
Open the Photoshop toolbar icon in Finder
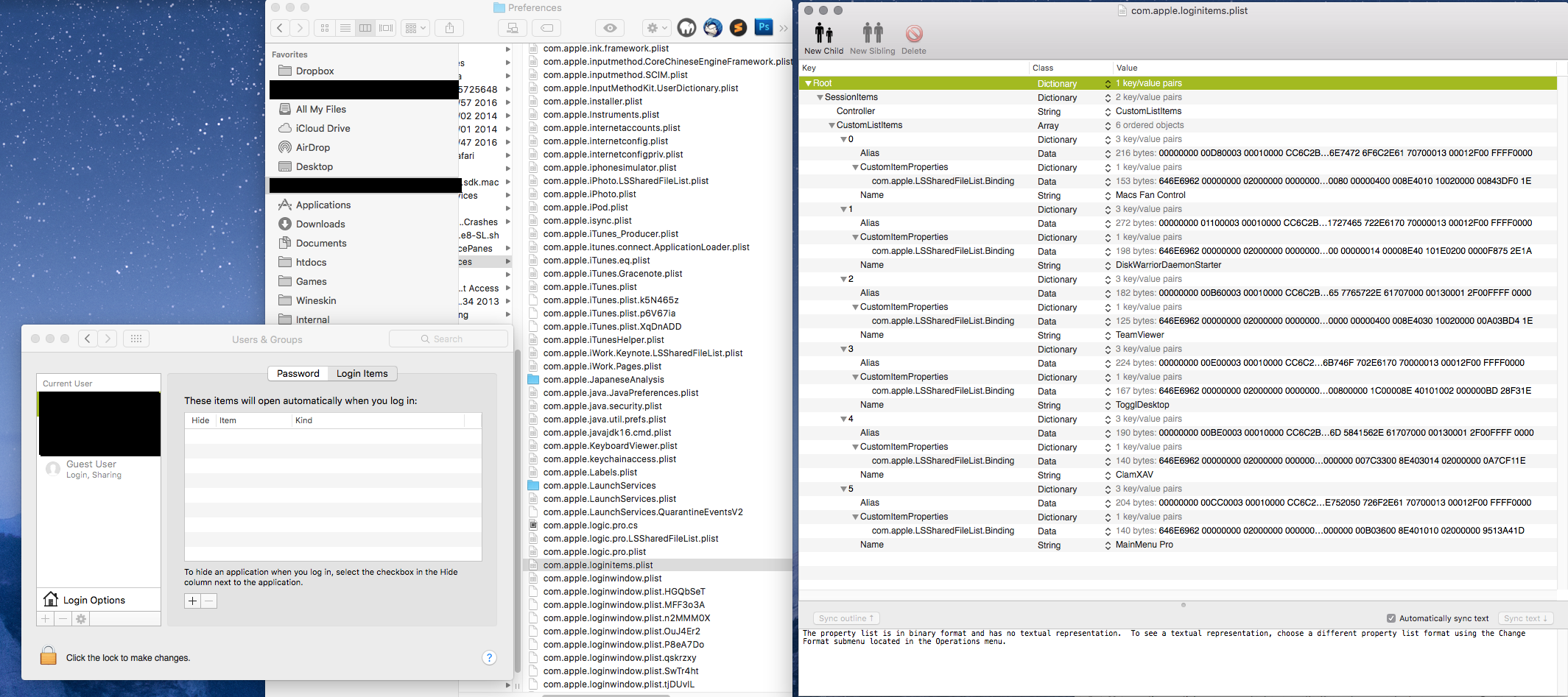[x=764, y=27]
